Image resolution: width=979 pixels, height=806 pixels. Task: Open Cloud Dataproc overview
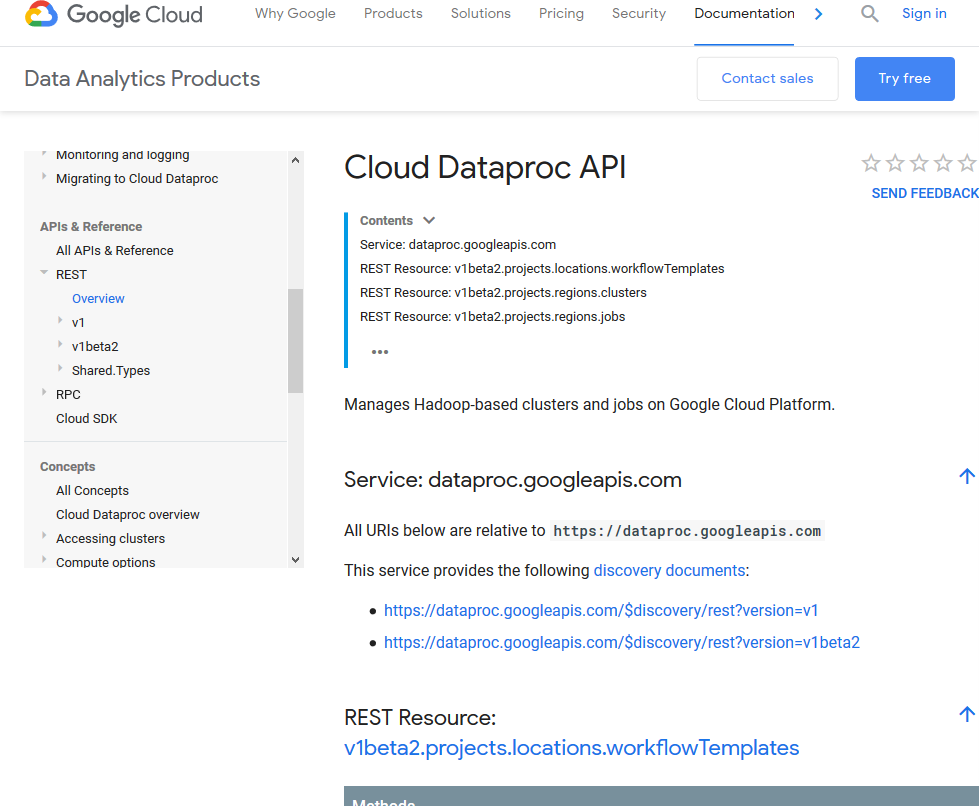click(128, 514)
